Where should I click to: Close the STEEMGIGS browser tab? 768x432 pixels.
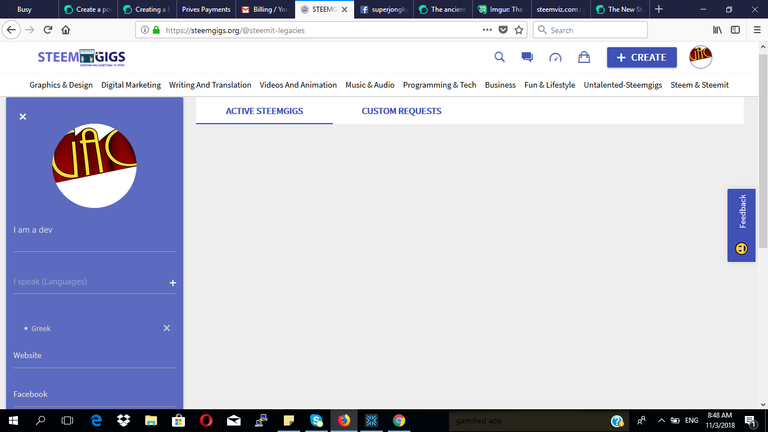click(344, 9)
